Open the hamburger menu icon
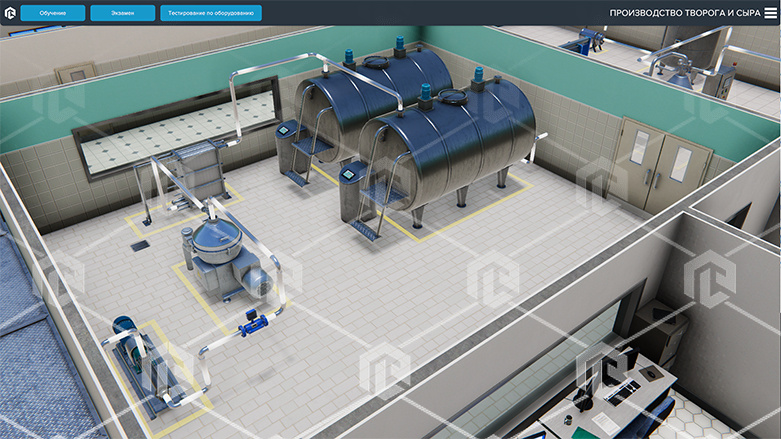 point(770,13)
